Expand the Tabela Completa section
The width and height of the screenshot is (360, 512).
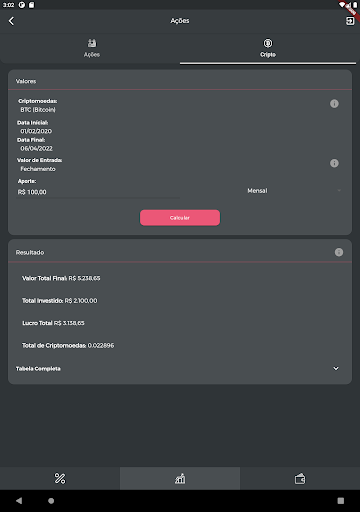click(180, 369)
